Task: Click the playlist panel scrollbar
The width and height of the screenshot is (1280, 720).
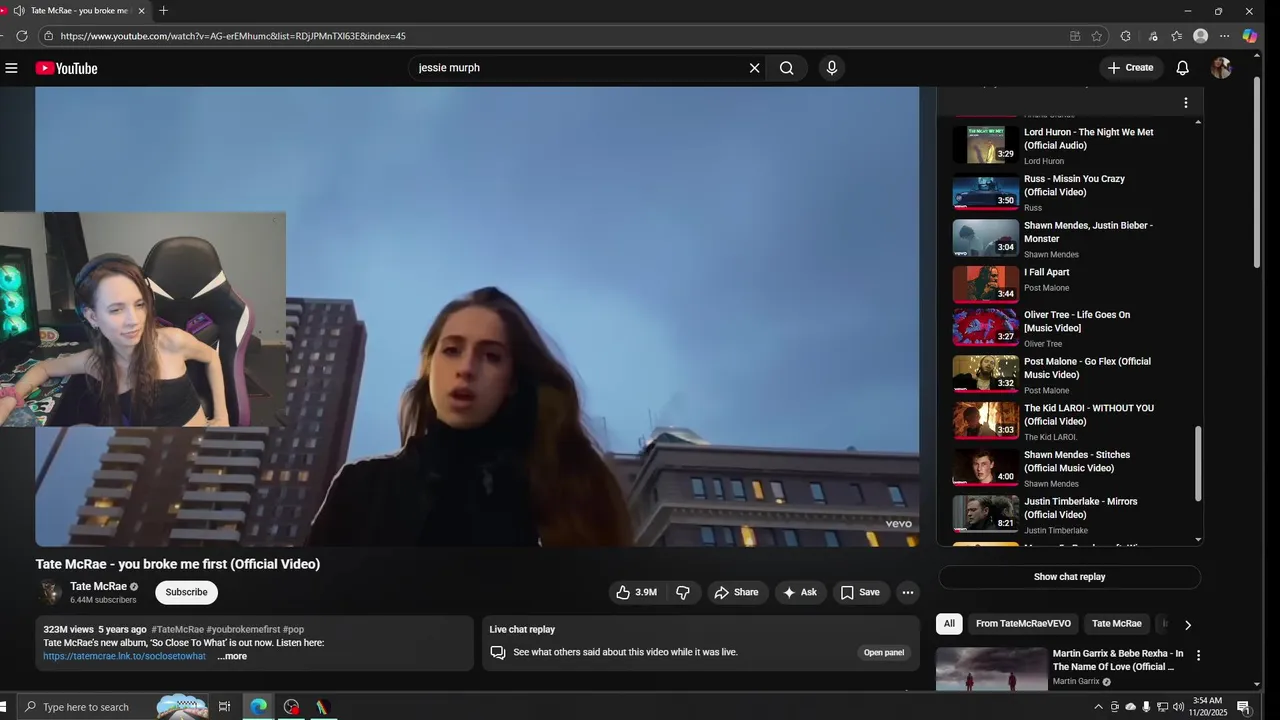Action: [x=1199, y=464]
